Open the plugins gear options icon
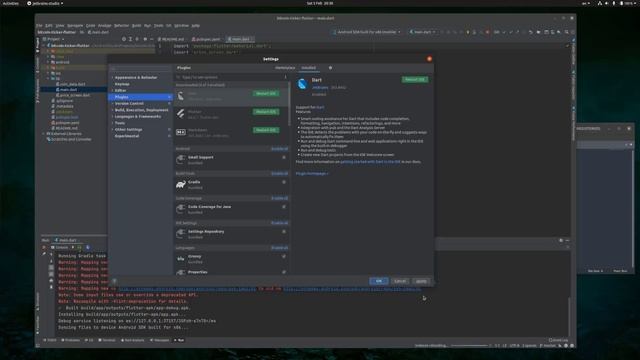The width and height of the screenshot is (640, 360). 330,68
